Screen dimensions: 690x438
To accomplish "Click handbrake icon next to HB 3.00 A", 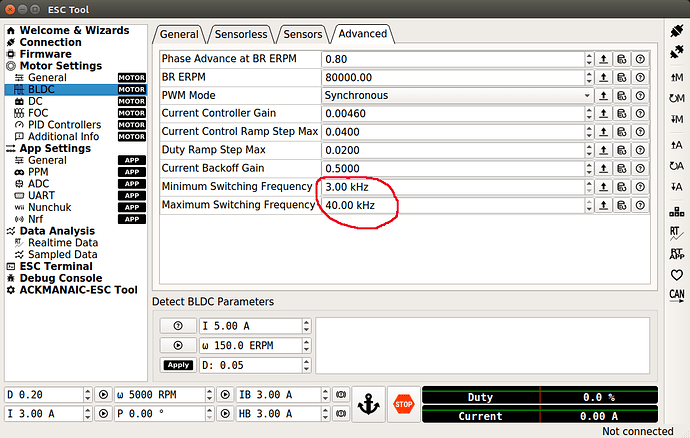I will point(341,414).
